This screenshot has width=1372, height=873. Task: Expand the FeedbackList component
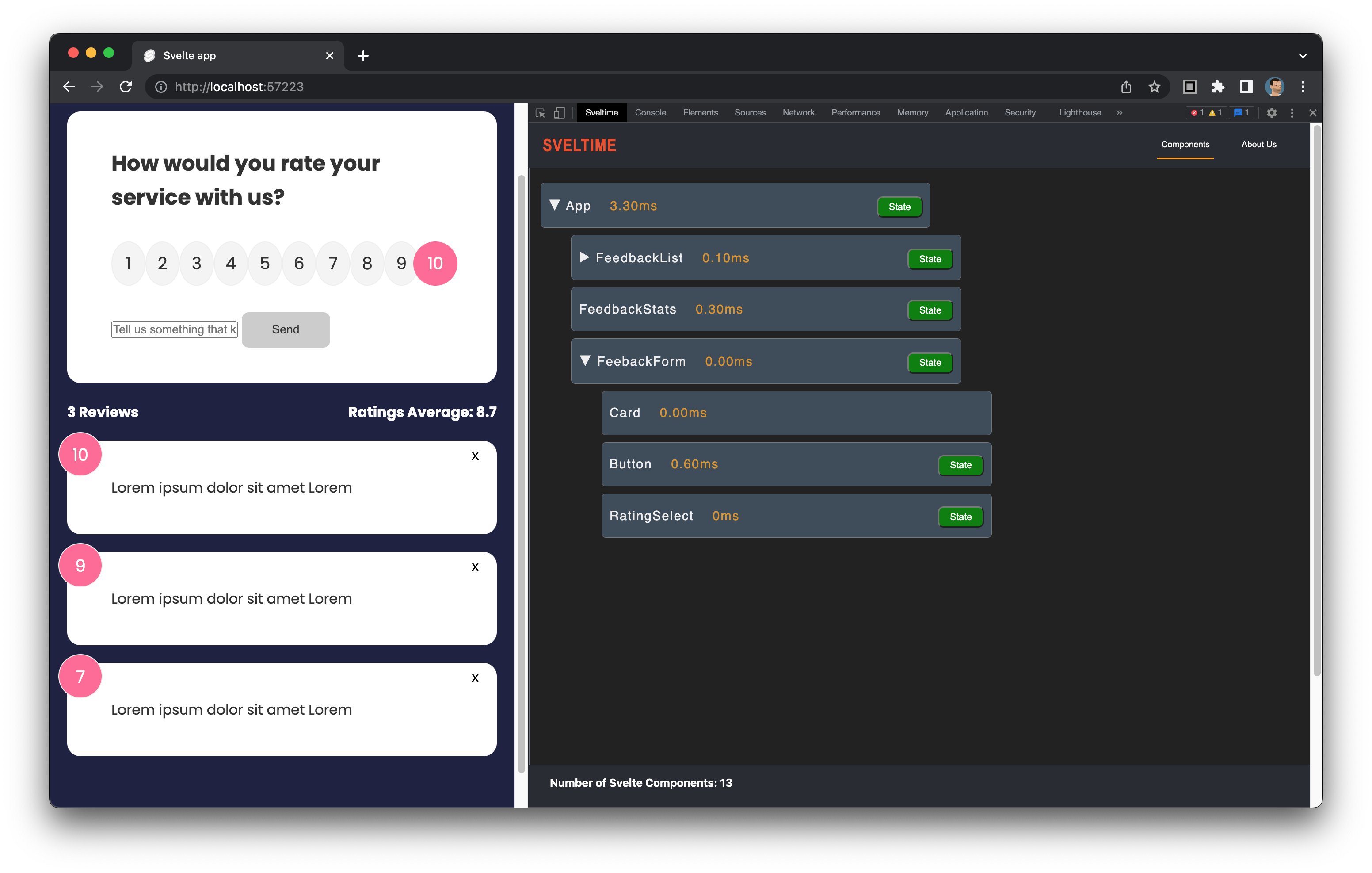pos(584,257)
